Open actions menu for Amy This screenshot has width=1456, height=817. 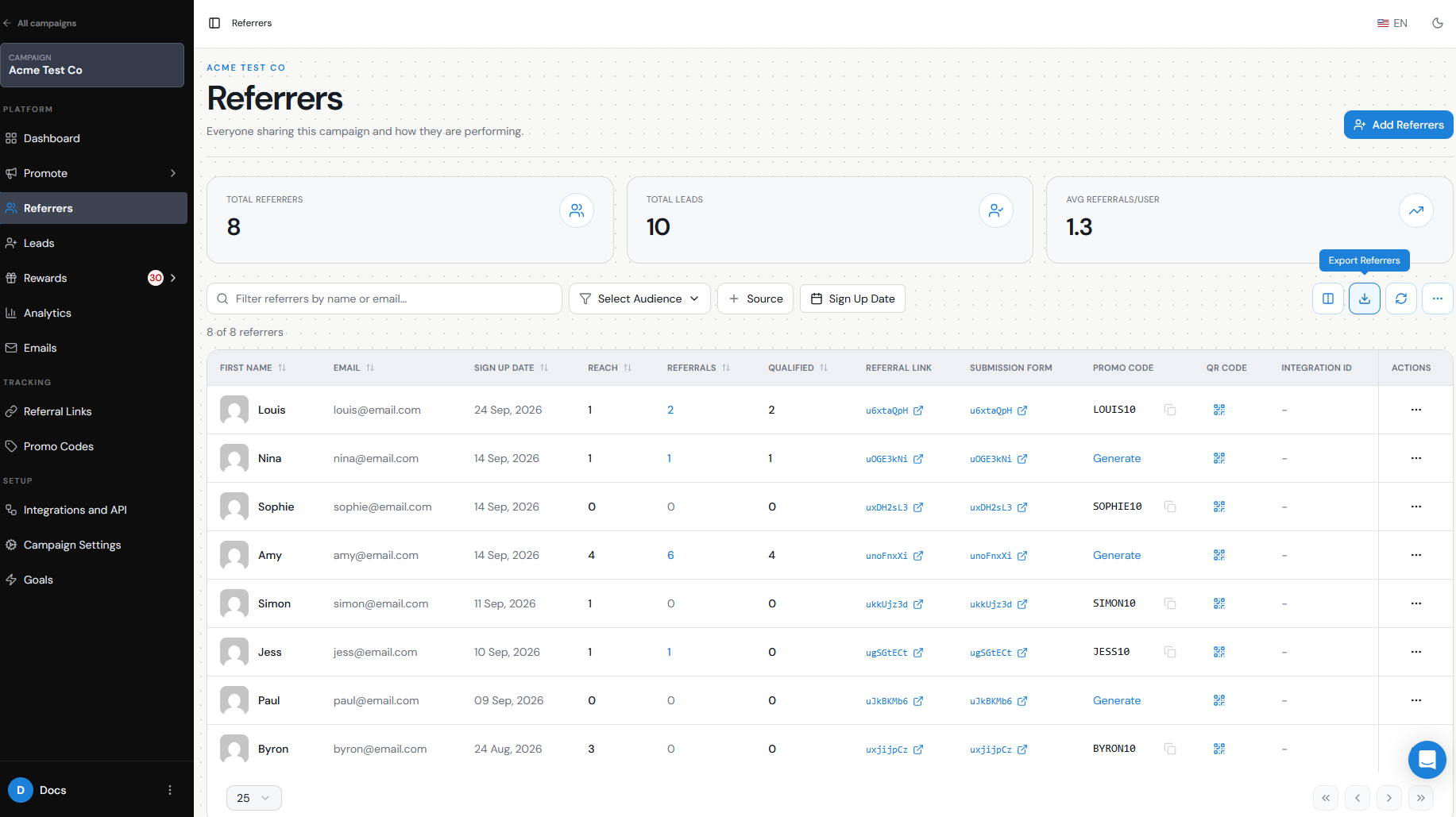click(1416, 555)
